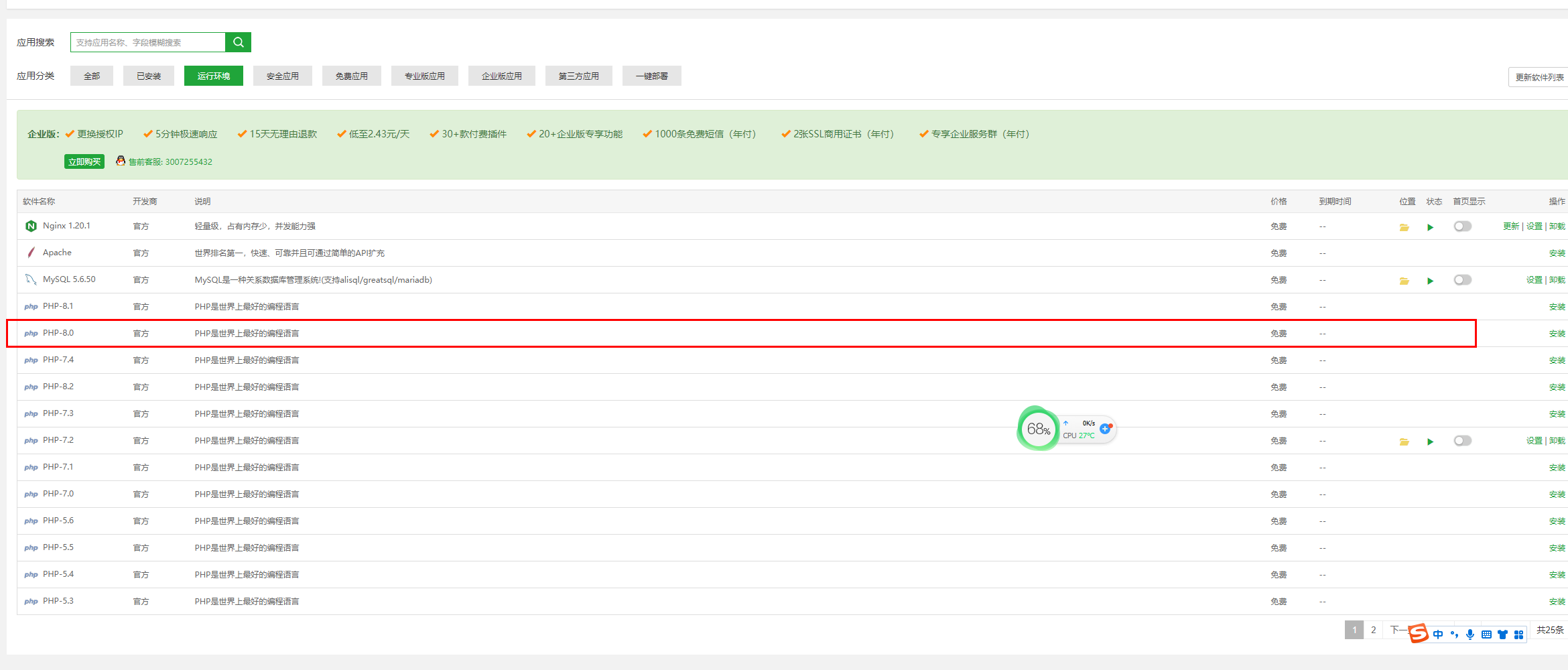Viewport: 1568px width, 670px height.
Task: Click 安装 link for PHP-7.4
Action: pyautogui.click(x=1557, y=360)
